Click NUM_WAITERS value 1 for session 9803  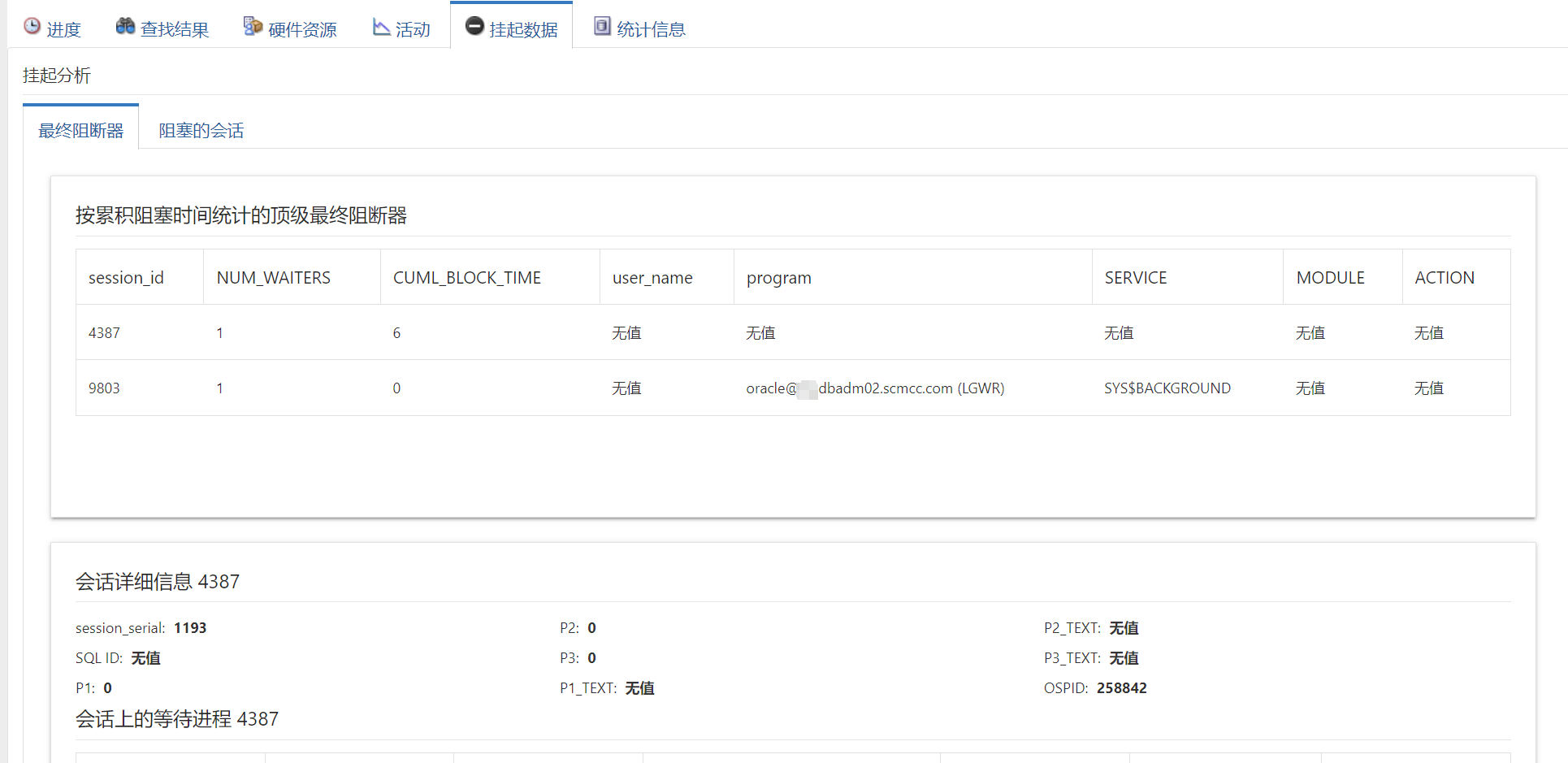219,388
